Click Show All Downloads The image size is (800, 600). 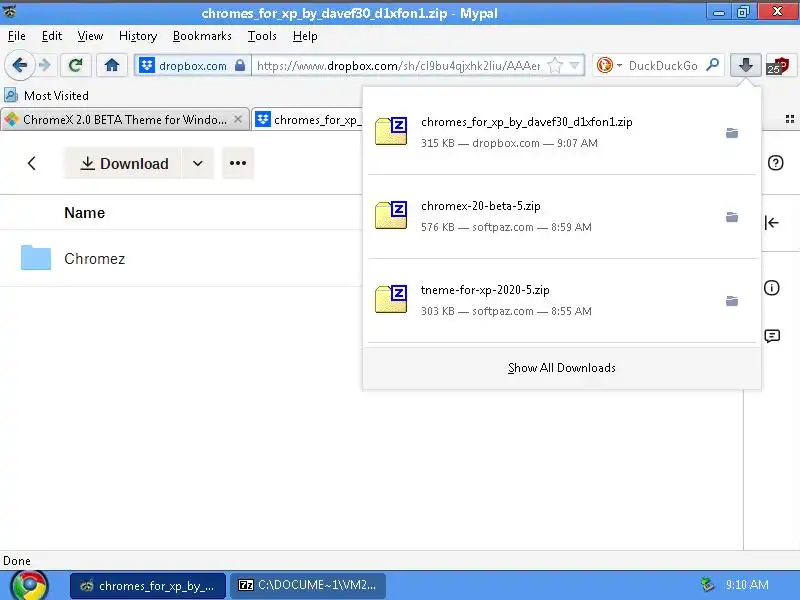(562, 368)
